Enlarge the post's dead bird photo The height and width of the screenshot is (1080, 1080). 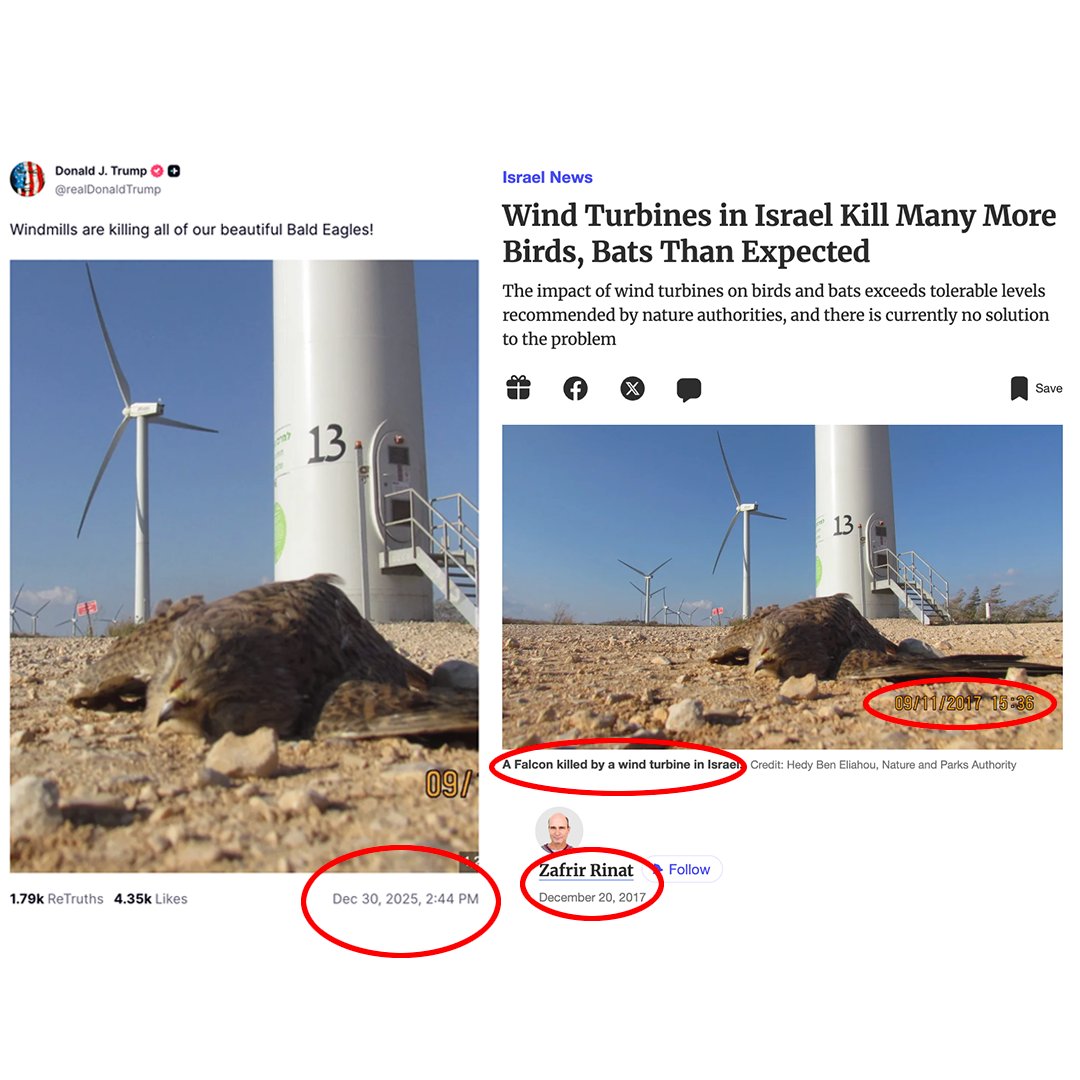tap(244, 566)
